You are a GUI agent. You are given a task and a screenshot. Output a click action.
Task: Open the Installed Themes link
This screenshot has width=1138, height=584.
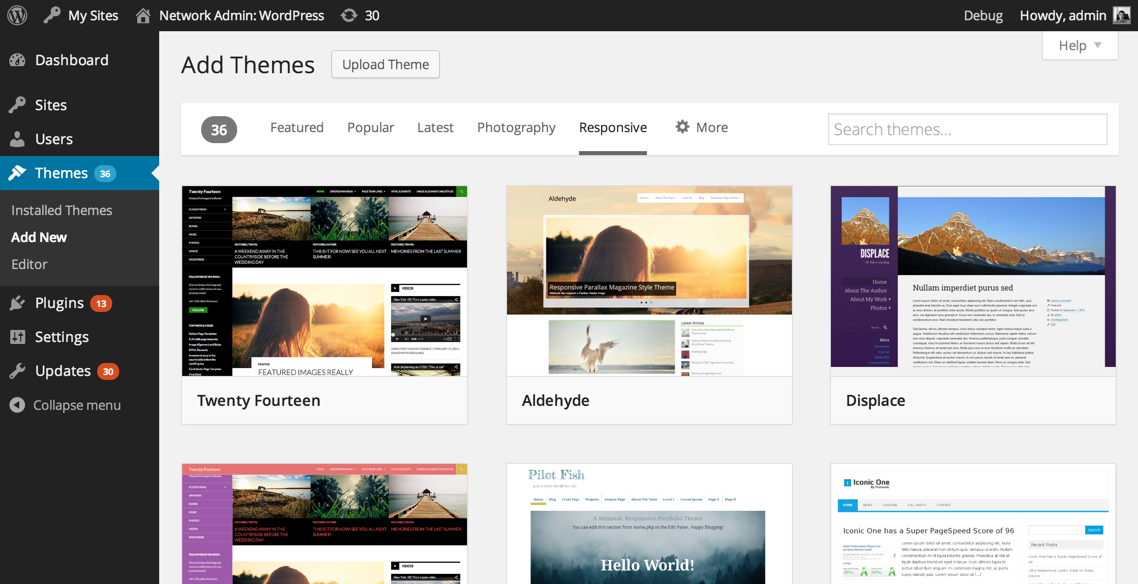61,210
